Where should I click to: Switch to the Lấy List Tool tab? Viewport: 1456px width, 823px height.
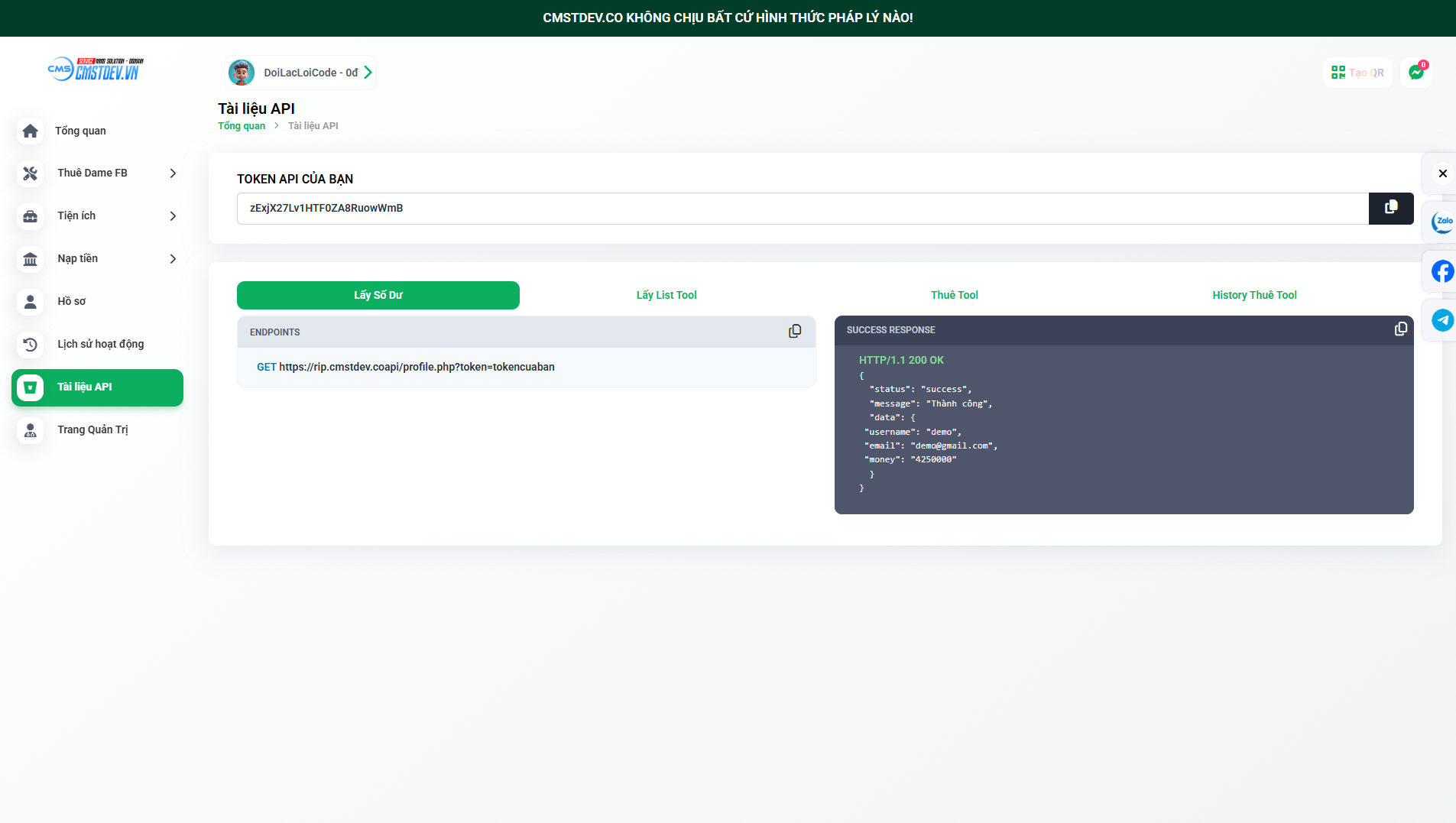pos(666,295)
